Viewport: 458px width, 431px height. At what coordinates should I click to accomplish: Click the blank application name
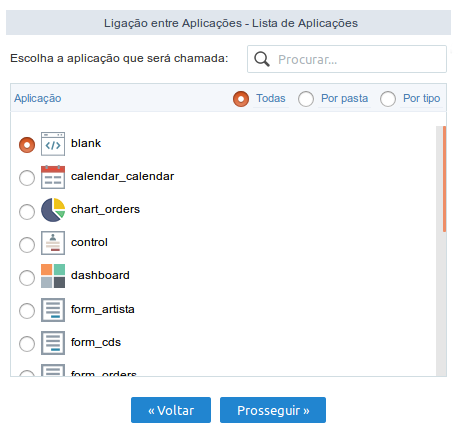(86, 143)
